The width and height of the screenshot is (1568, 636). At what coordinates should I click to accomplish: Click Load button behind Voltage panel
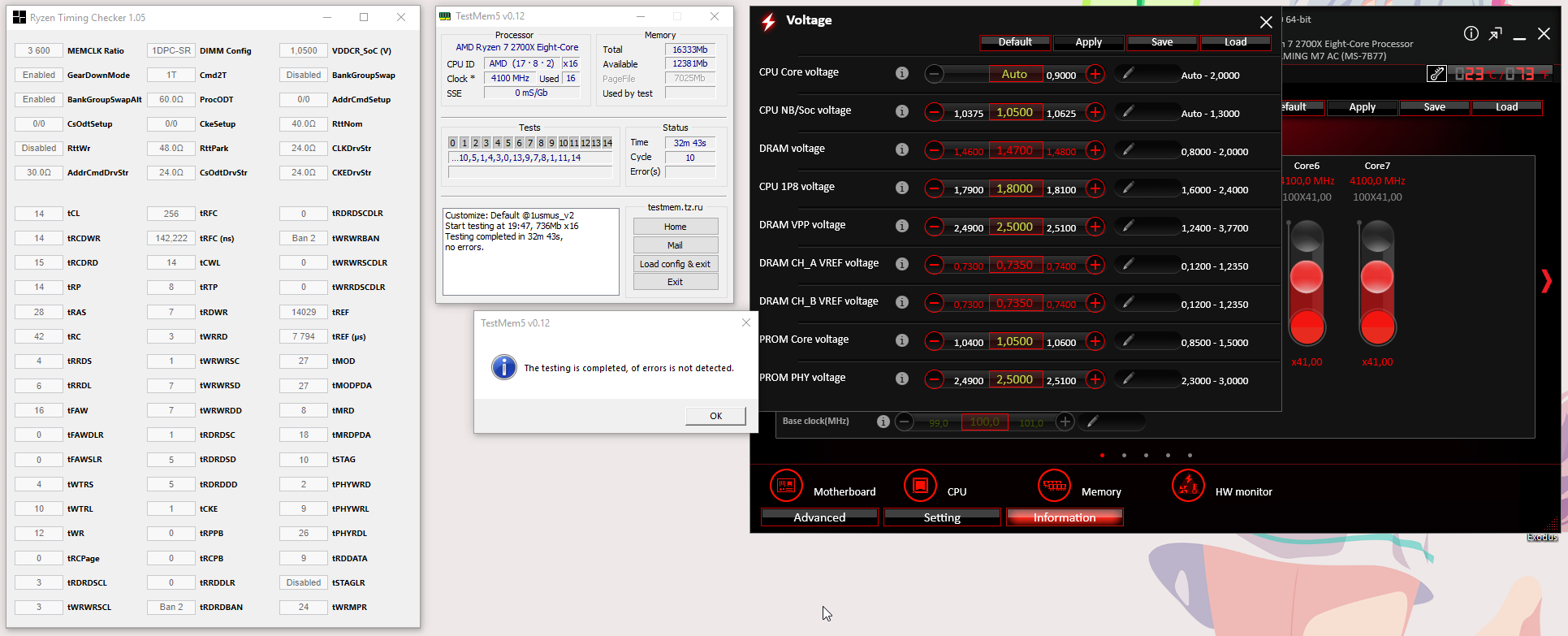point(1507,107)
